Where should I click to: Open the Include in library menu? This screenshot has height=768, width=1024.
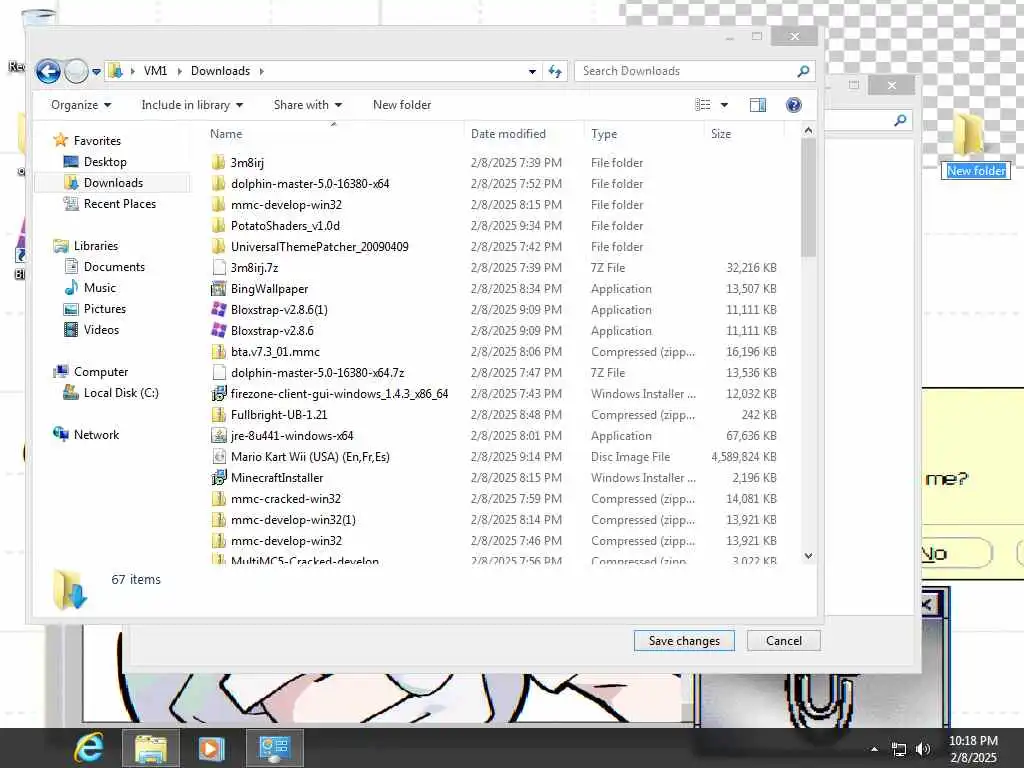point(192,105)
